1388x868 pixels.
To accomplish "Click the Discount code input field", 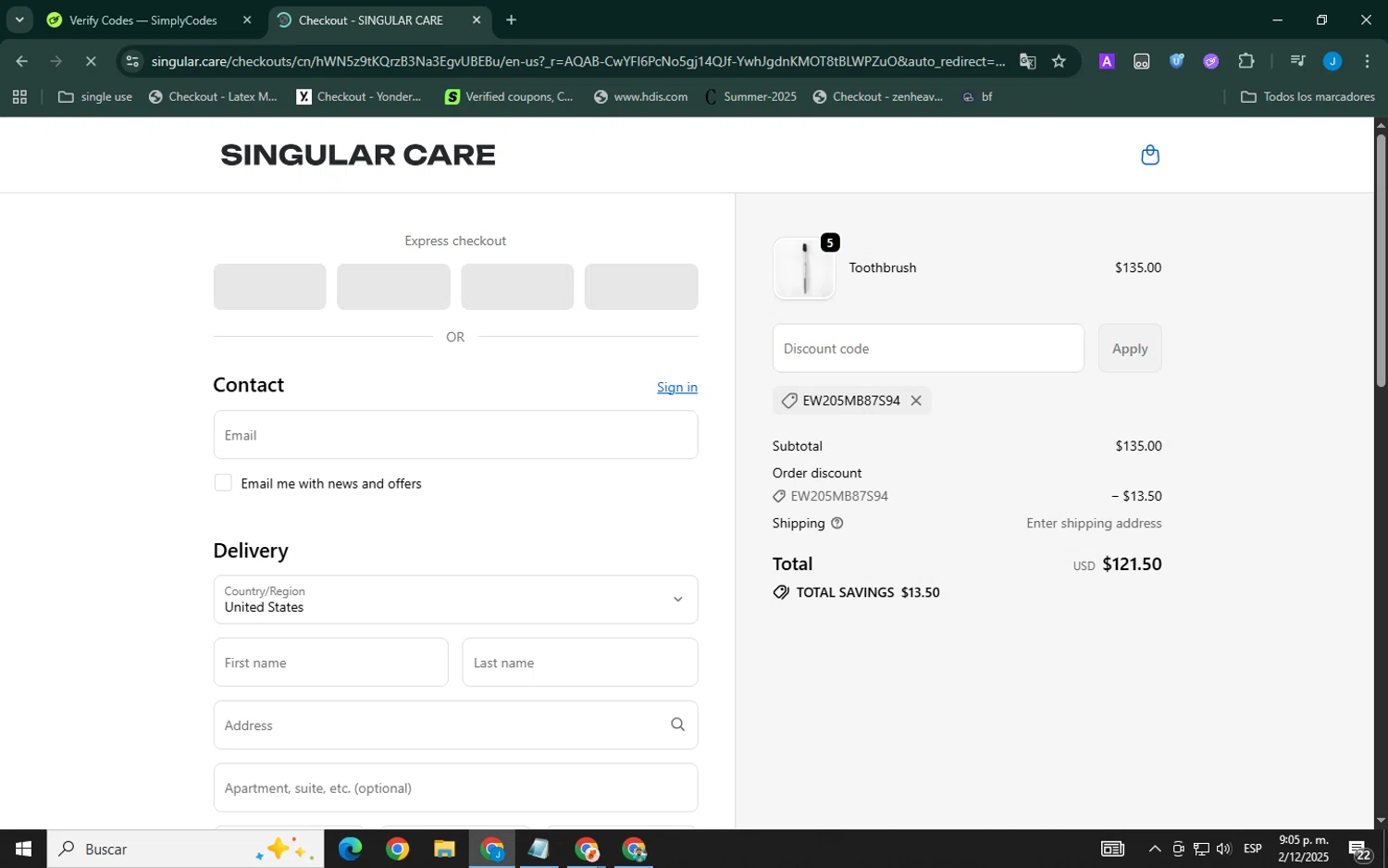I will [x=928, y=349].
